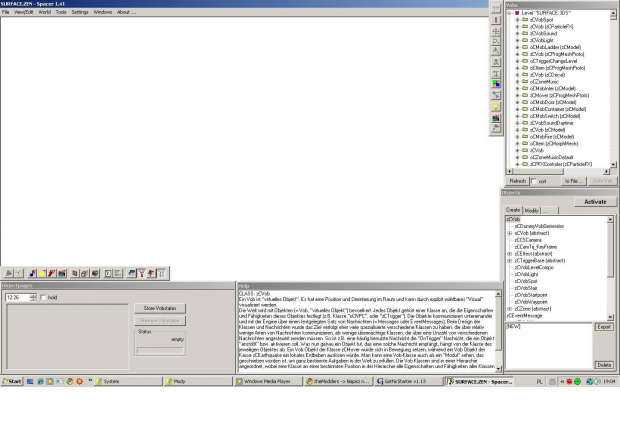Click the red-teal picture icon in vertical toolbar
The height and width of the screenshot is (430, 620).
(x=496, y=118)
